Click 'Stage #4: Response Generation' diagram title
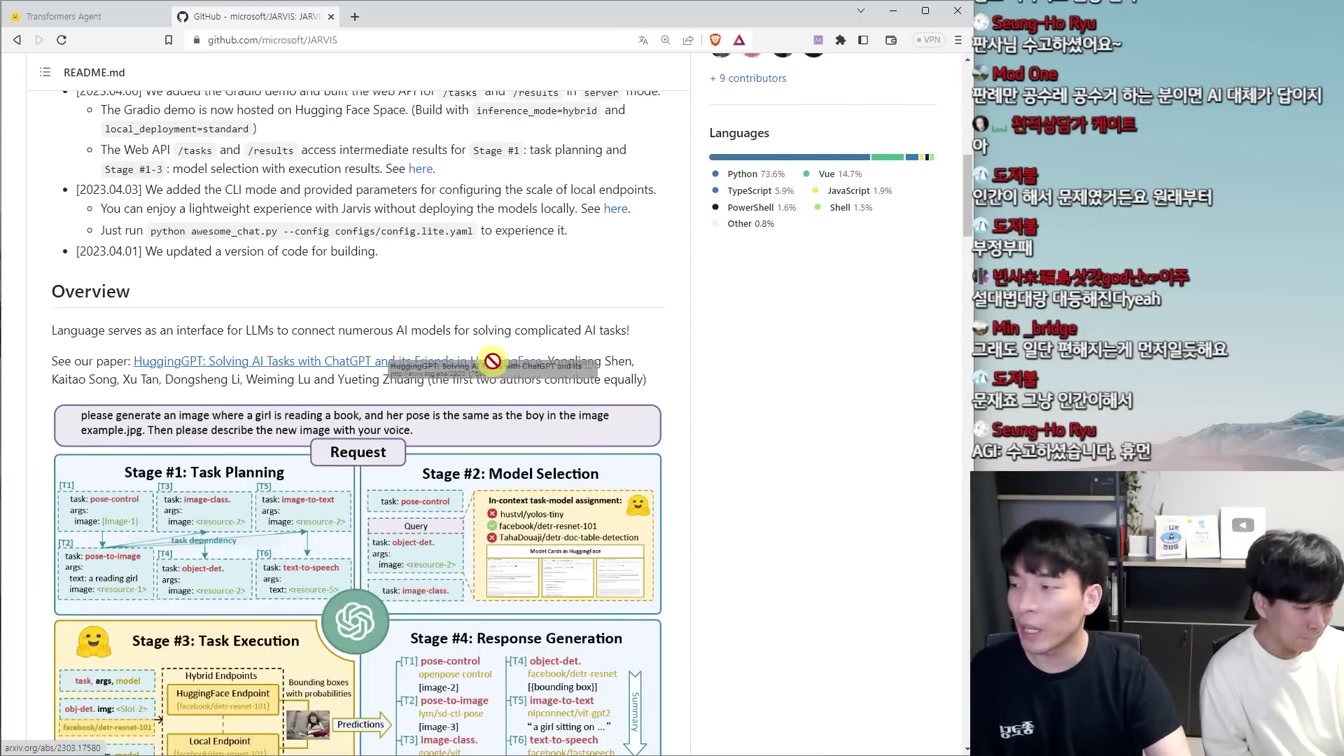Image resolution: width=1344 pixels, height=756 pixels. [x=516, y=638]
